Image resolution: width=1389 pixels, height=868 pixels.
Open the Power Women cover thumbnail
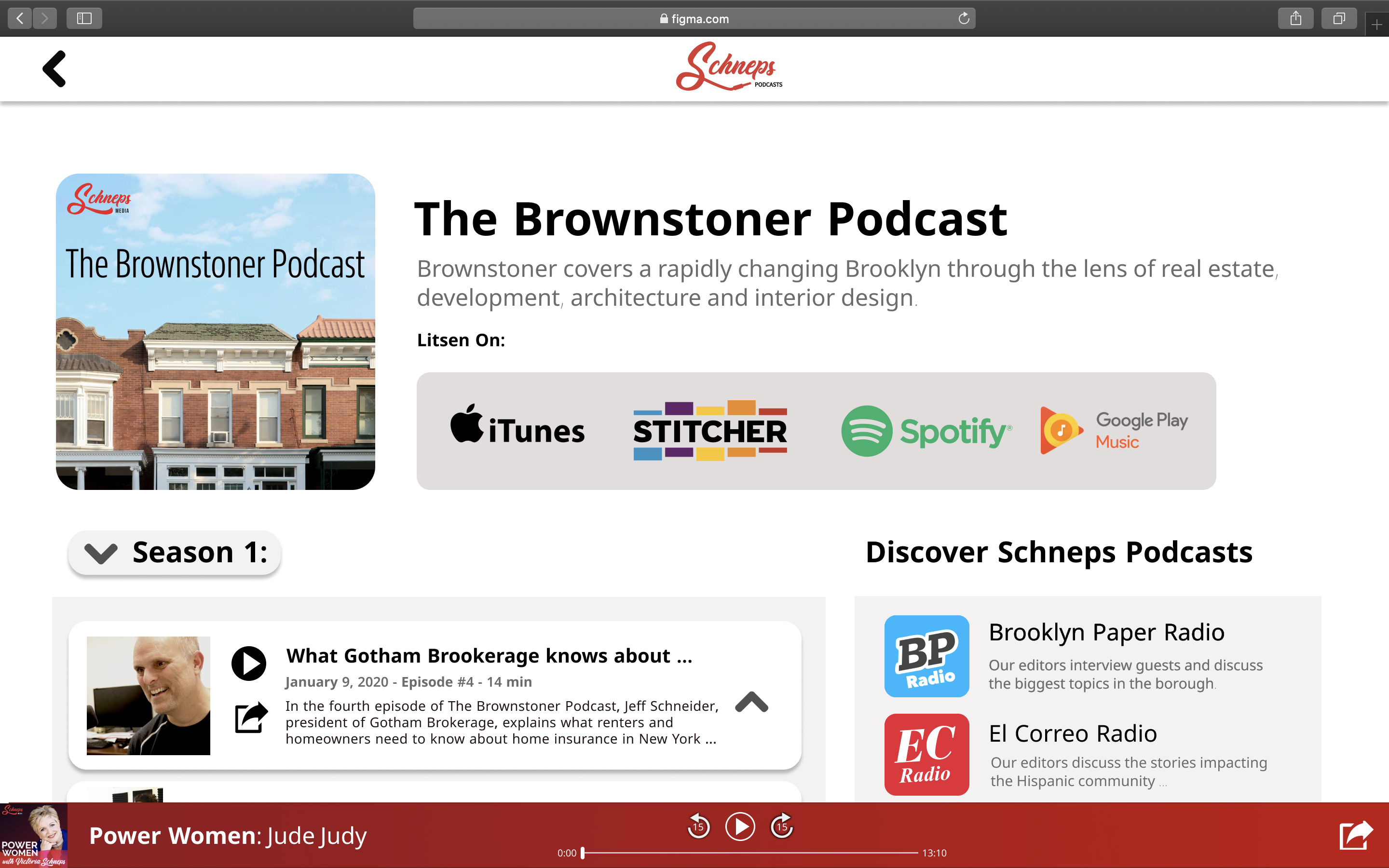click(x=34, y=835)
